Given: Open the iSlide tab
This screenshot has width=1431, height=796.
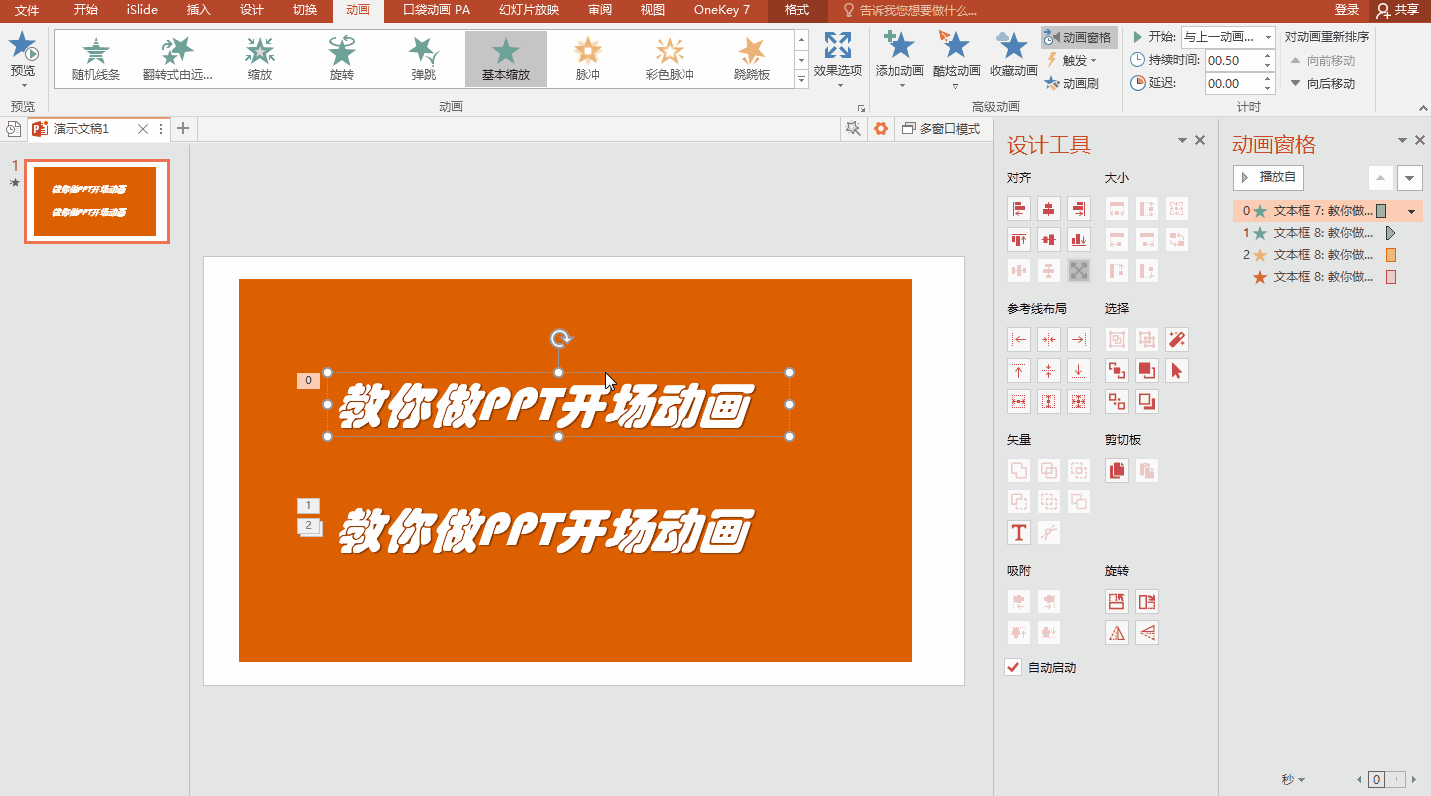Looking at the screenshot, I should coord(141,10).
